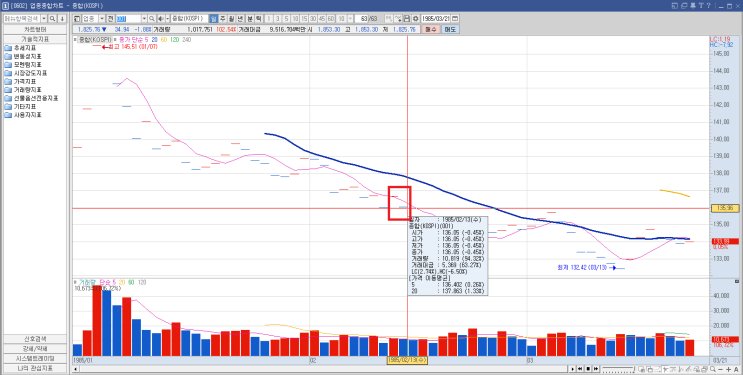Screen dimensions: 743x375
Task: Open chart settings gear icon
Action: point(416,19)
